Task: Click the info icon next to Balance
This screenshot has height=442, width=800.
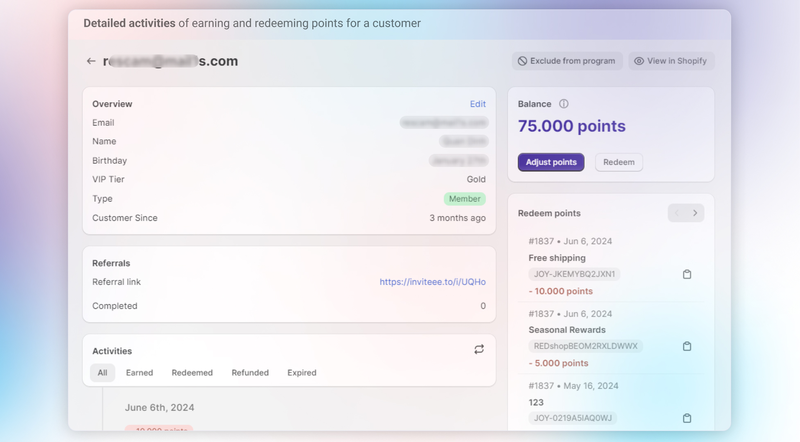Action: click(x=564, y=104)
